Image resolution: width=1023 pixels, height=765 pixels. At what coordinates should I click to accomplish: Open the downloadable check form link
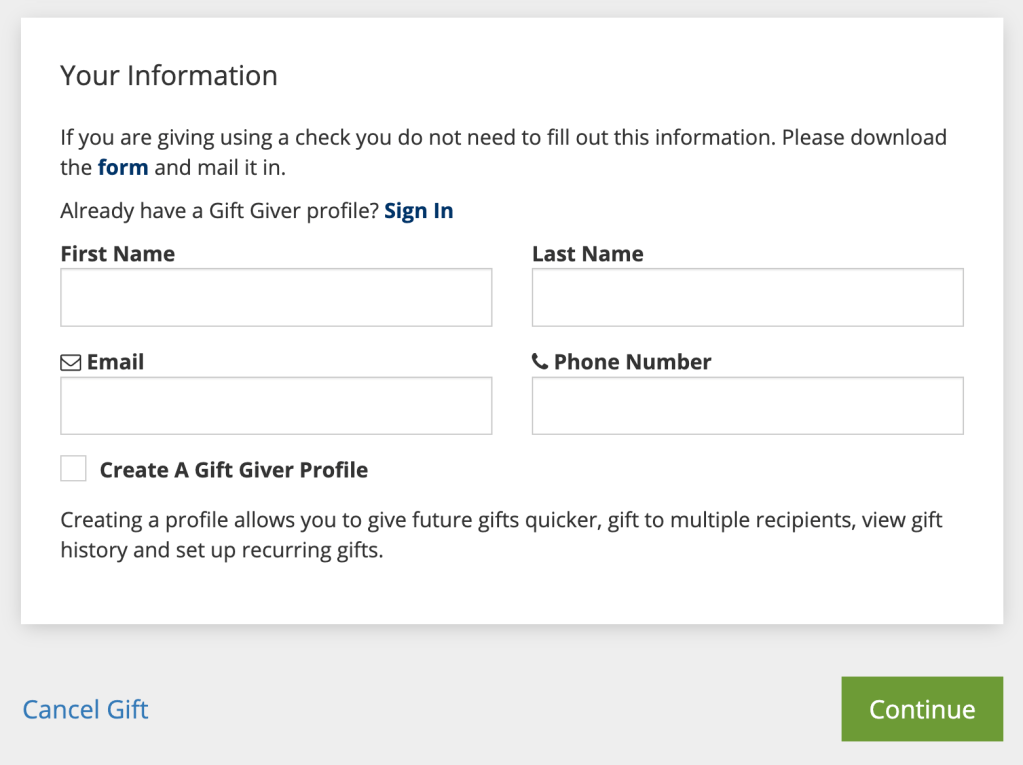pos(122,167)
